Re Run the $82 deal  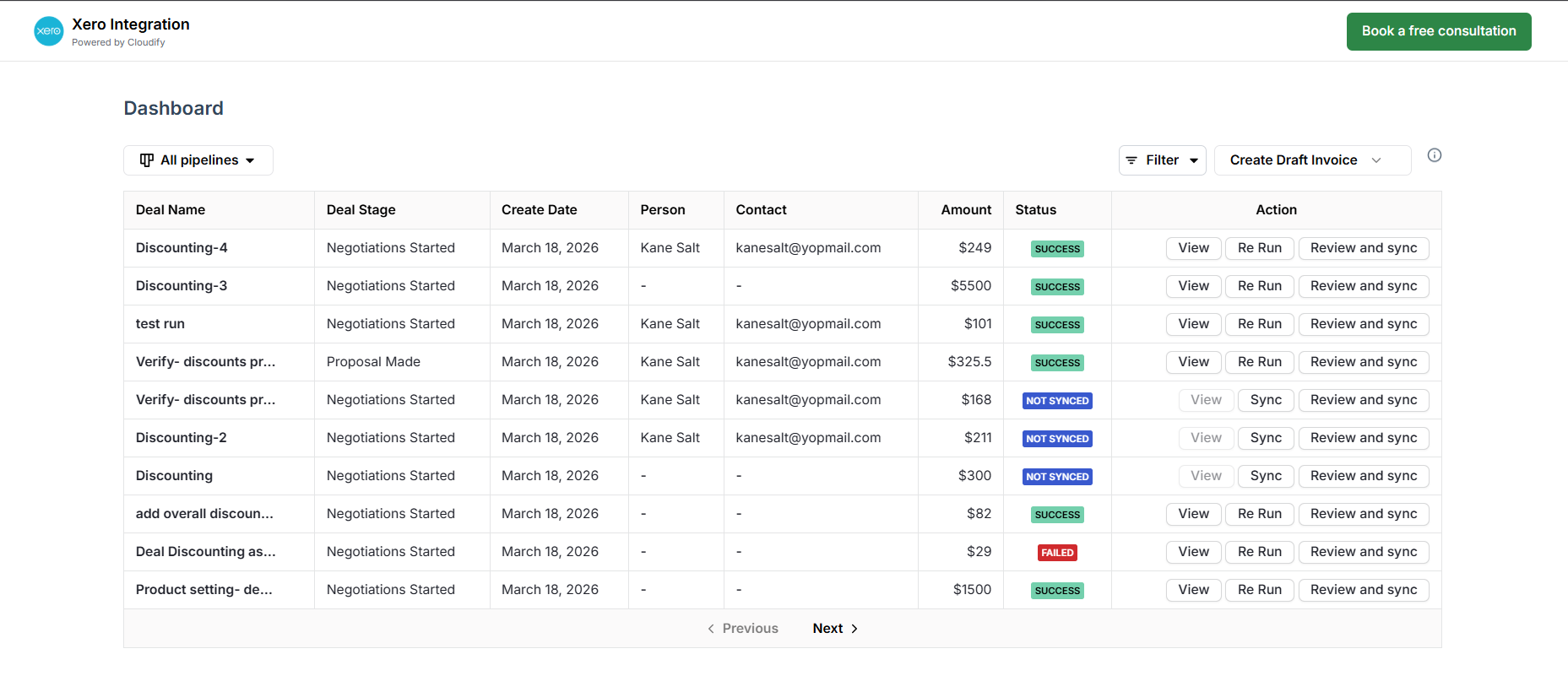pyautogui.click(x=1260, y=514)
